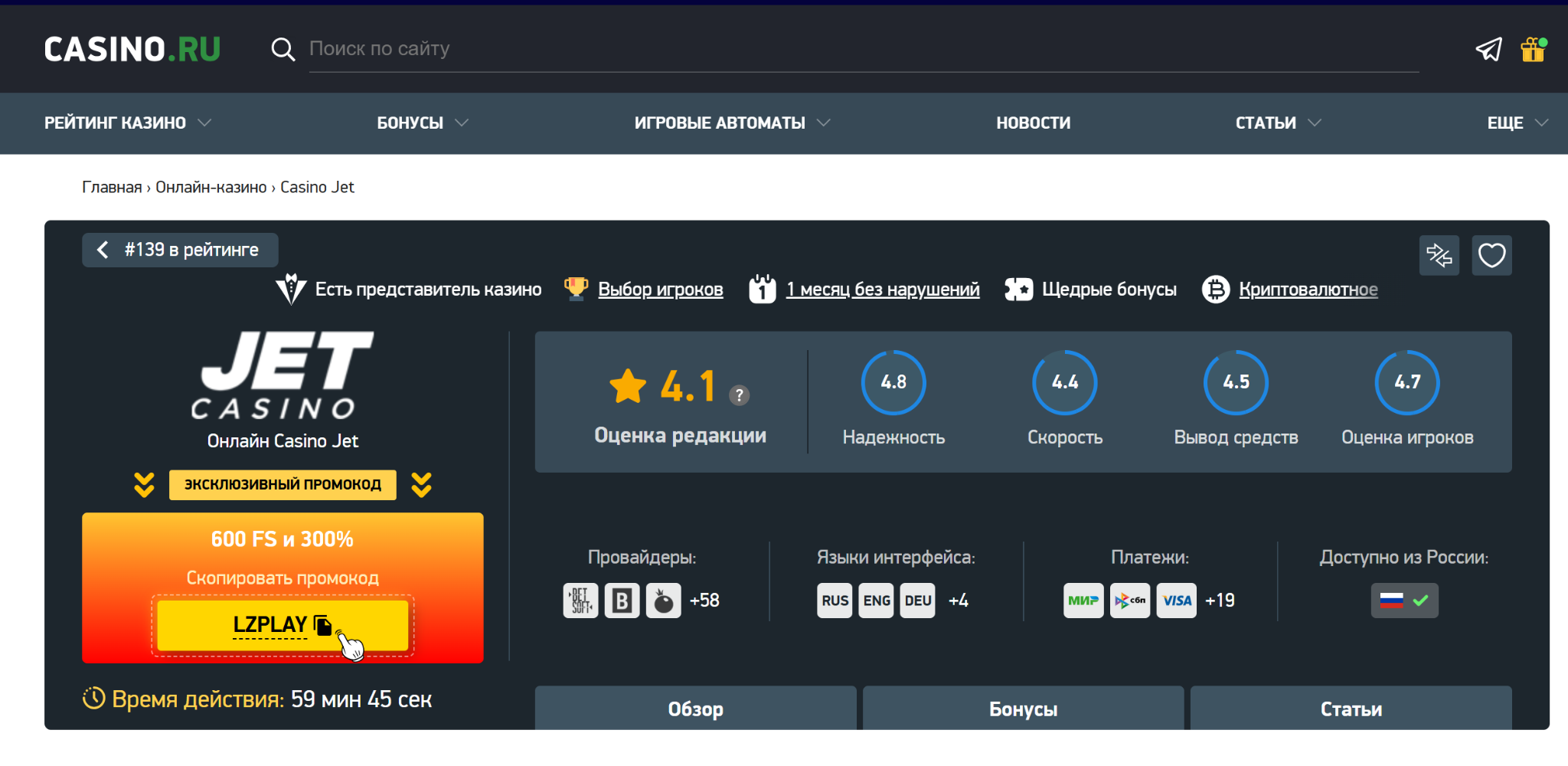Image resolution: width=1568 pixels, height=766 pixels.
Task: Click the RUS language badge
Action: (835, 601)
